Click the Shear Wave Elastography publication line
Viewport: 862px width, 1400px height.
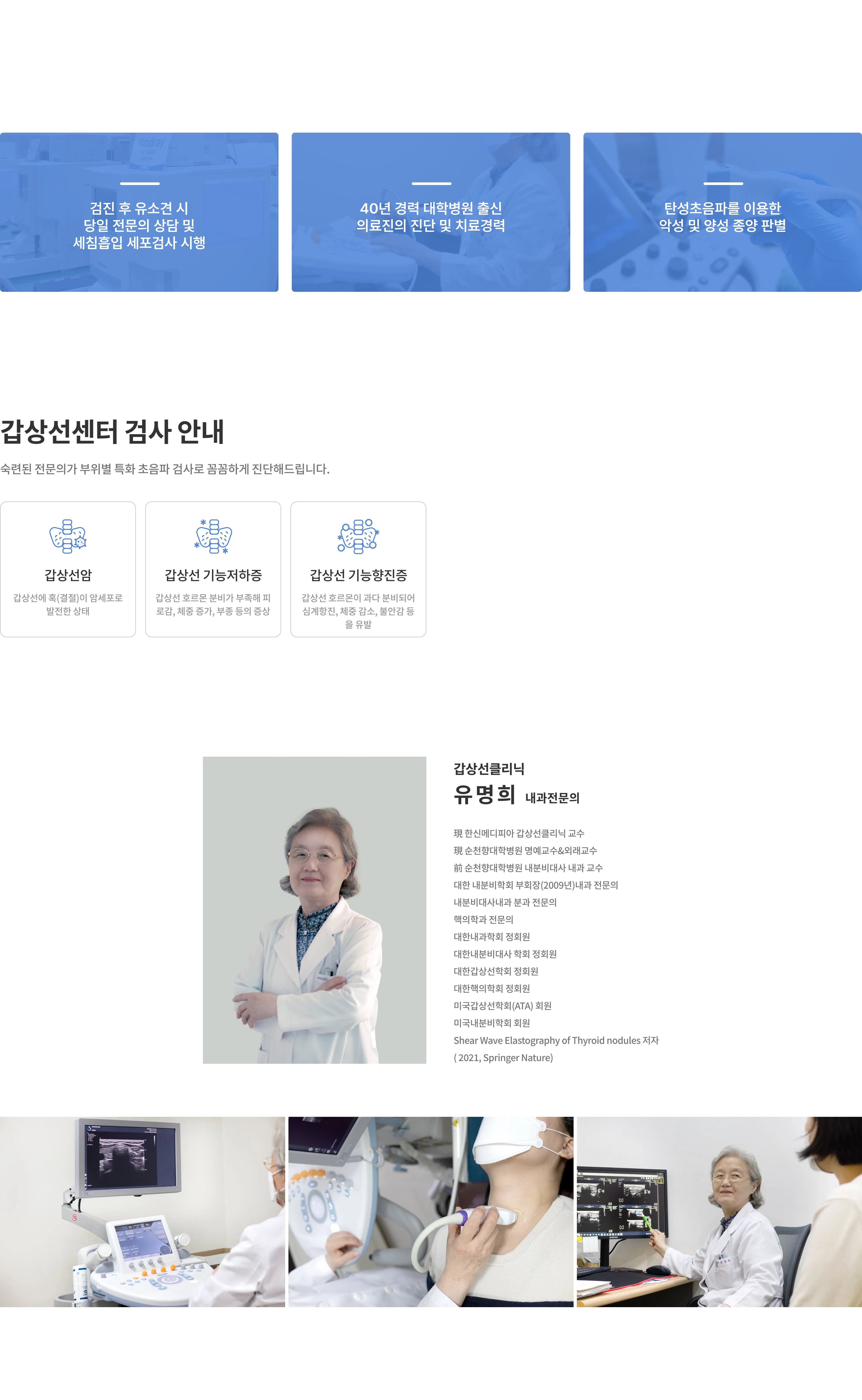[x=556, y=1040]
